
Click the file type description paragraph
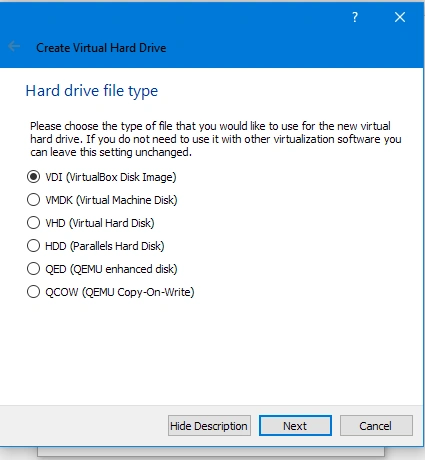[216, 139]
